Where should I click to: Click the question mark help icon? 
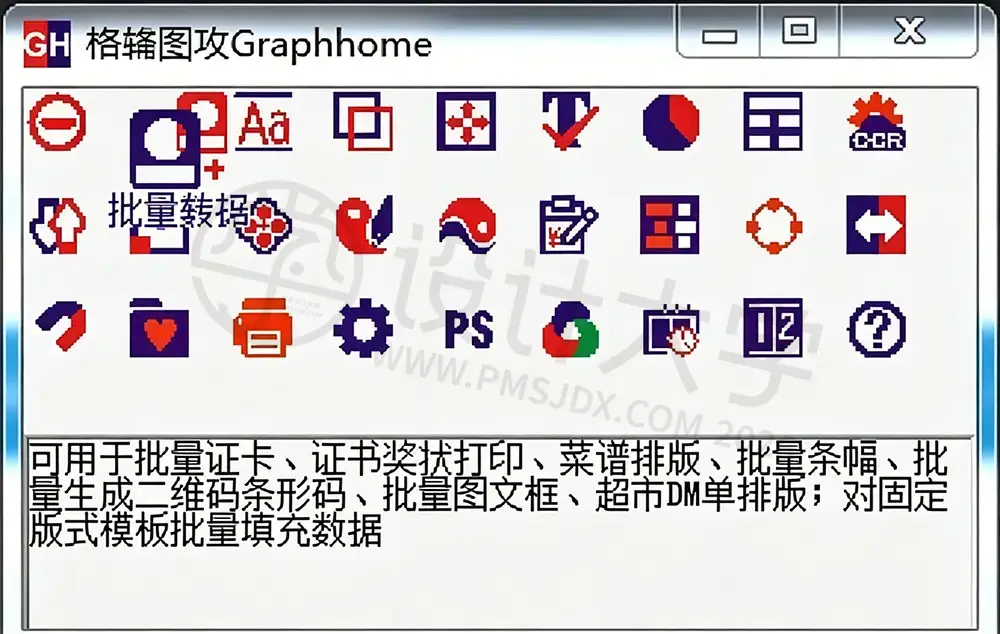click(876, 328)
